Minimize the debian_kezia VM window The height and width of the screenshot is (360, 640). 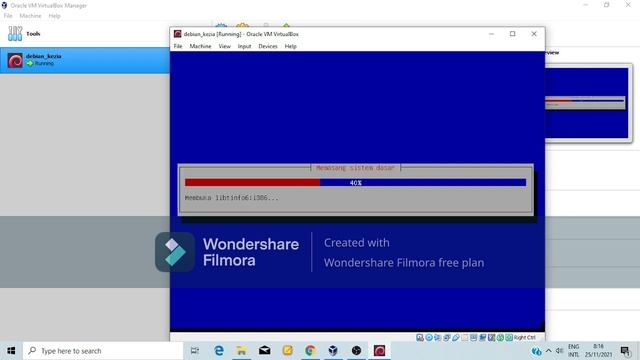491,34
